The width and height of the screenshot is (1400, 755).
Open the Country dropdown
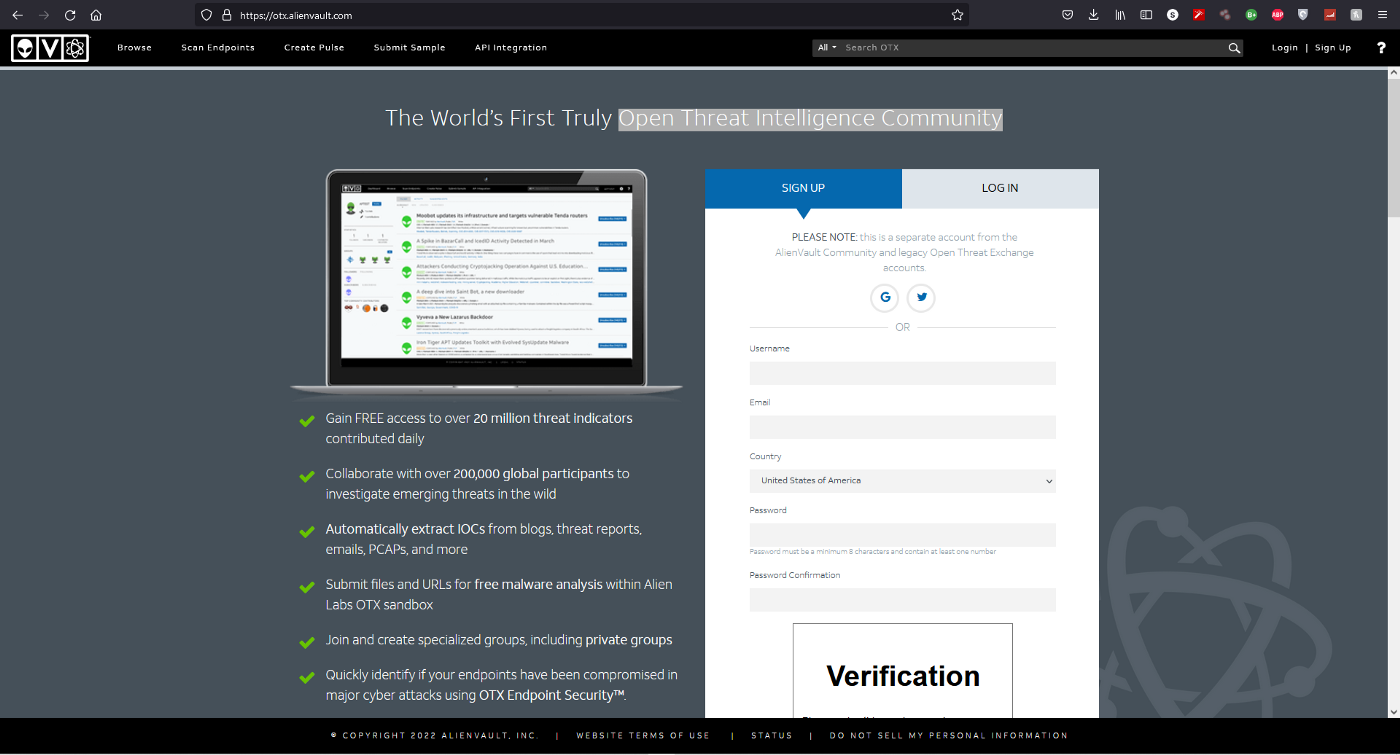coord(903,481)
